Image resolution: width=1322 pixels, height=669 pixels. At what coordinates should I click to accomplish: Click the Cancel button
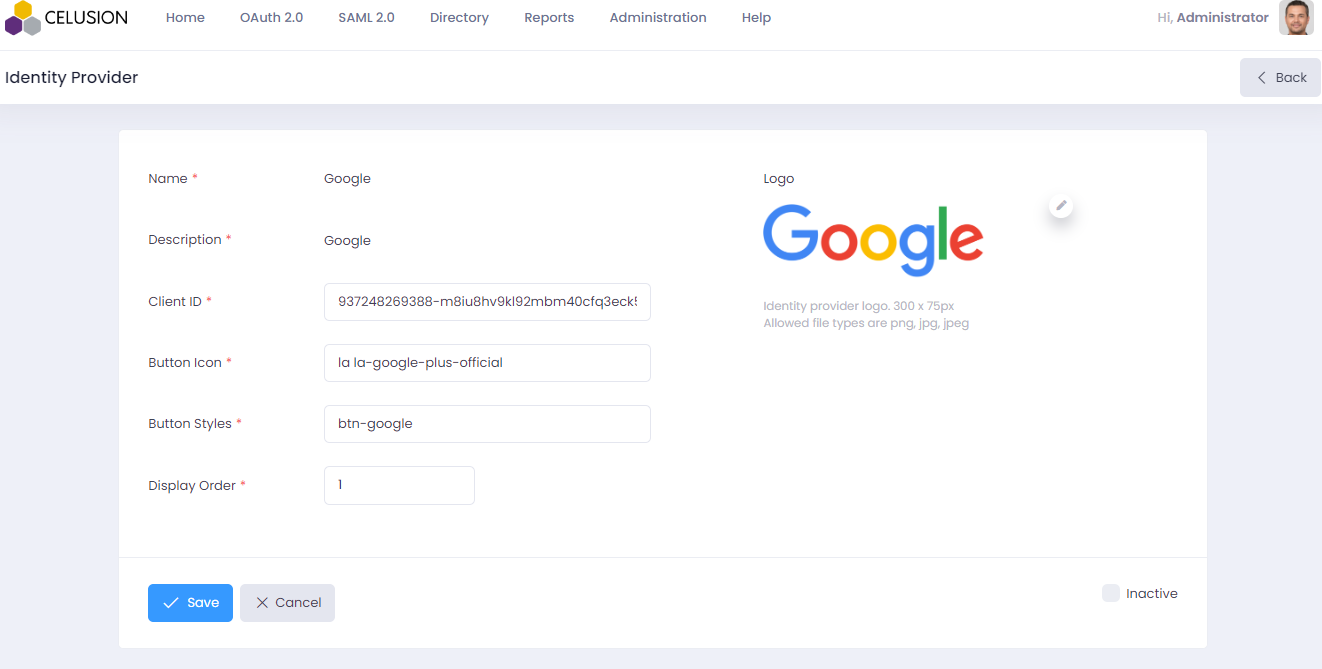pos(287,603)
